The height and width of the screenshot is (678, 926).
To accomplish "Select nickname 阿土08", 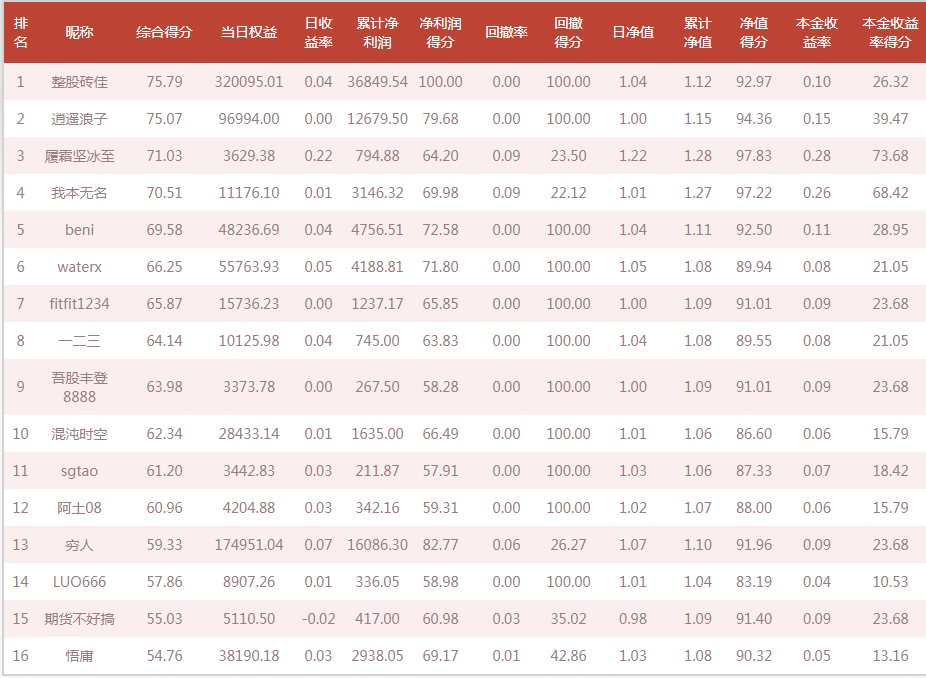I will point(79,508).
